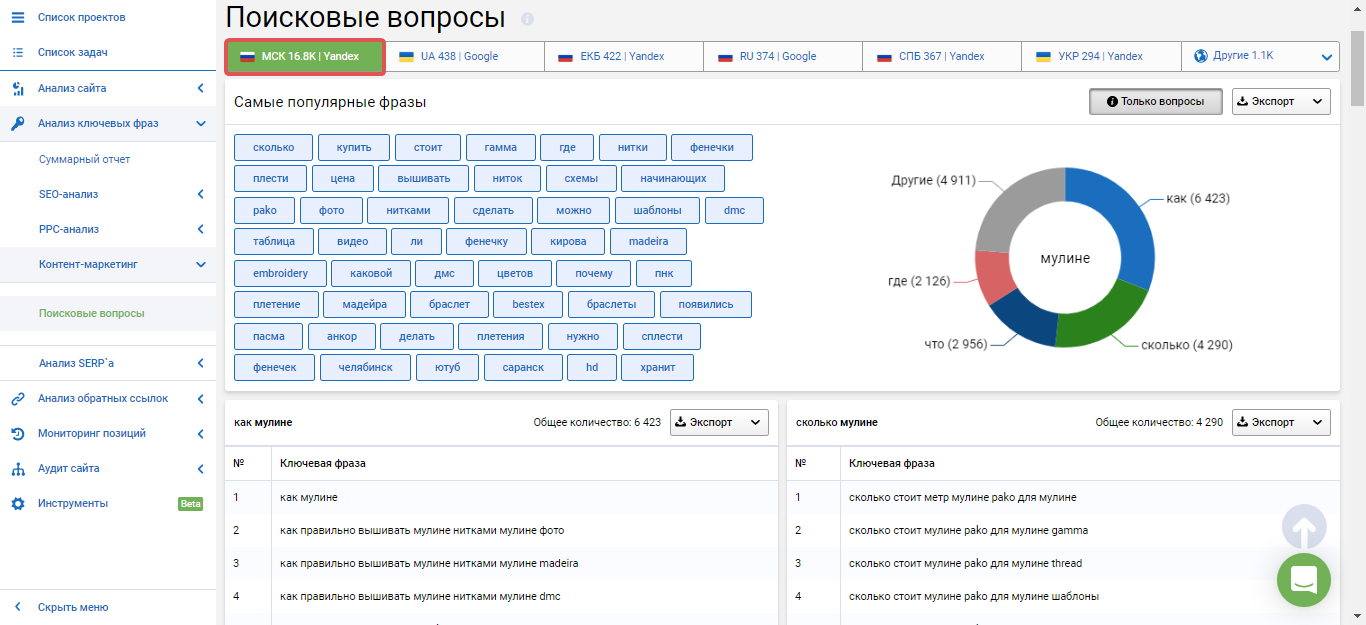Switch to the СПБ 367 Yandex tab
Screen dimensions: 1366x625
pos(942,57)
